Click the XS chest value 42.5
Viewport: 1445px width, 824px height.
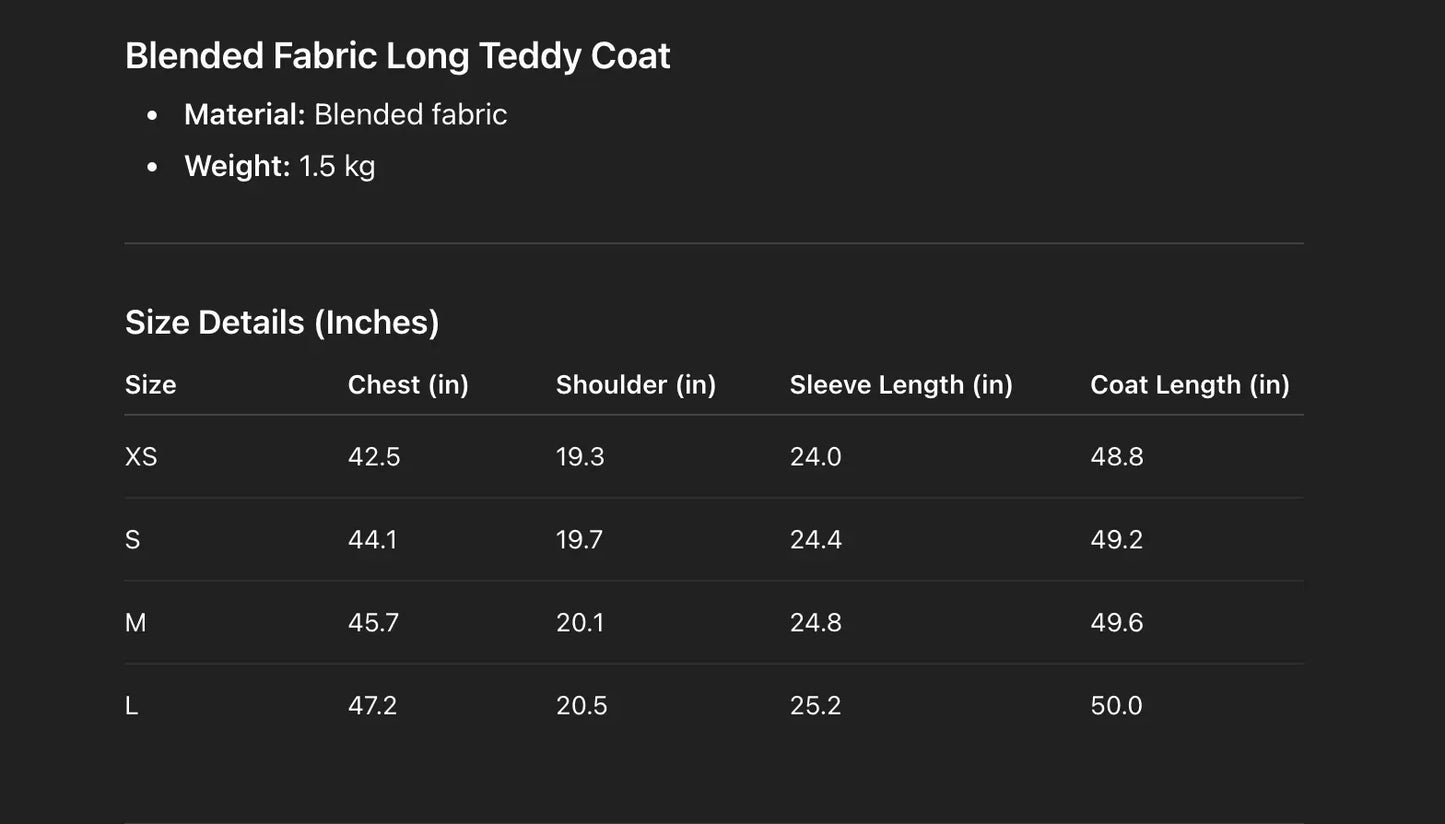pos(374,457)
